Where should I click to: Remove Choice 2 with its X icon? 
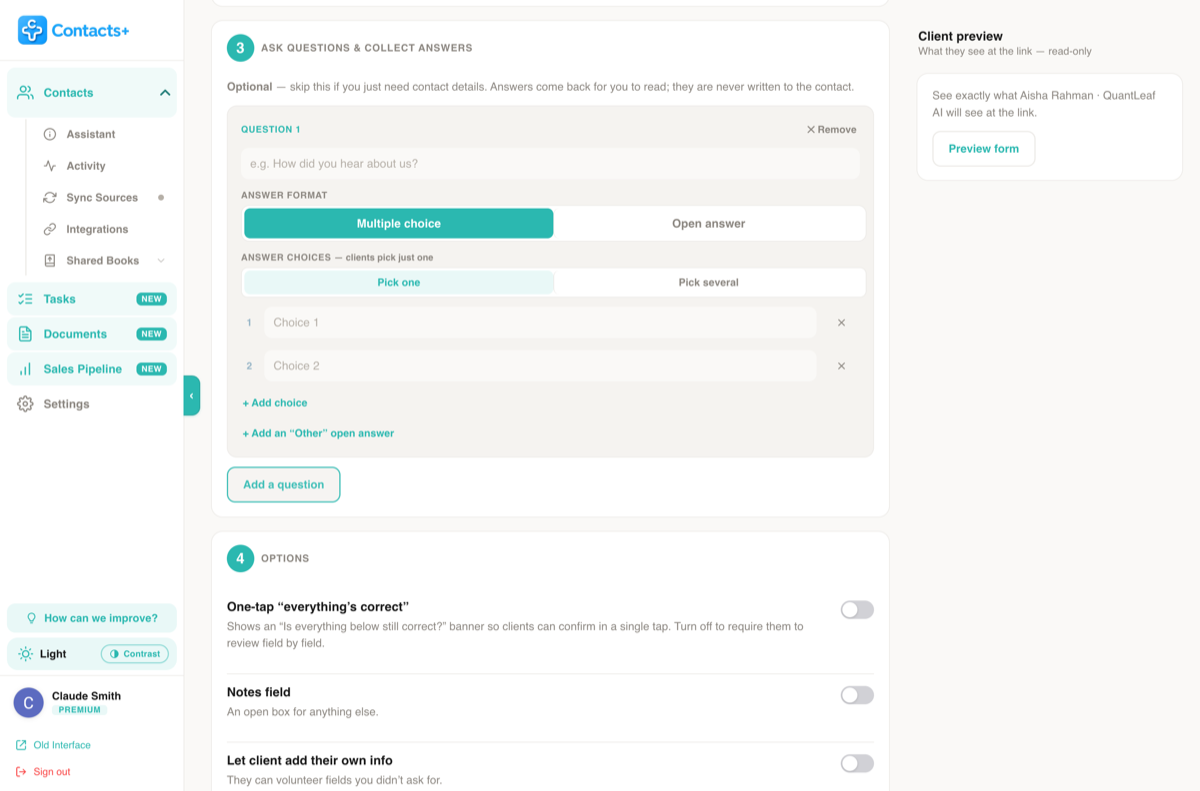(841, 366)
